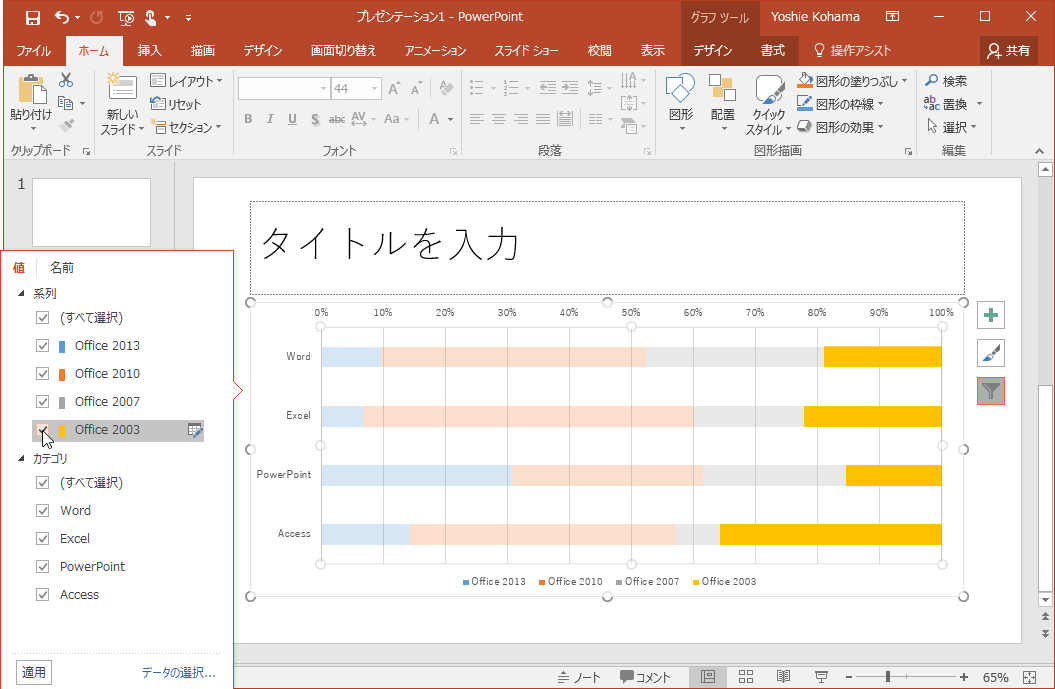Click the Paste clipboard icon

point(31,89)
